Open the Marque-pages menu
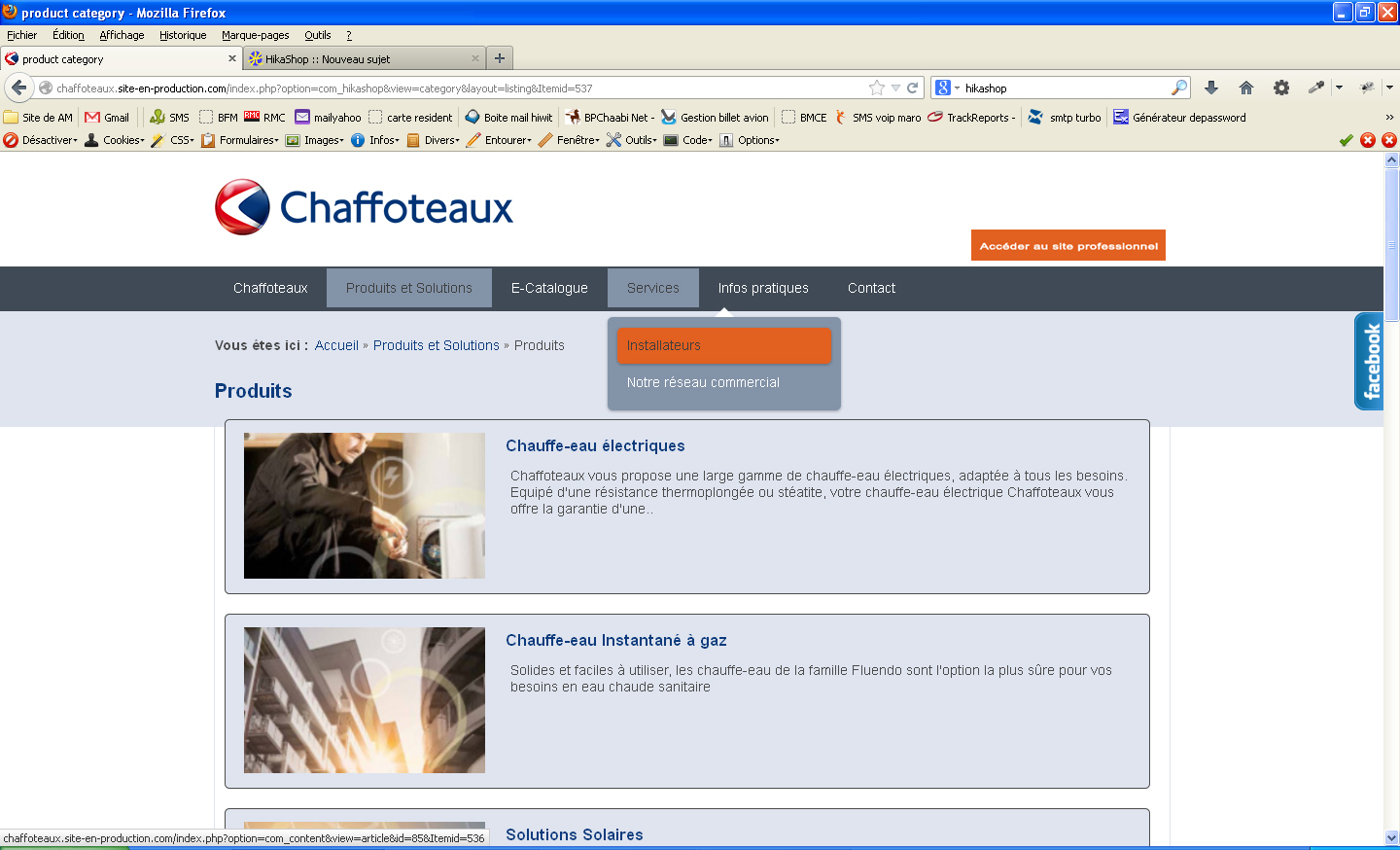 (x=255, y=35)
